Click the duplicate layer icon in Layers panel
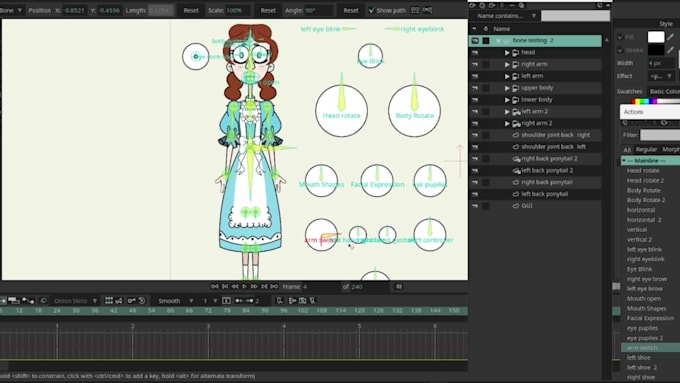Image resolution: width=680 pixels, height=383 pixels. tap(482, 5)
